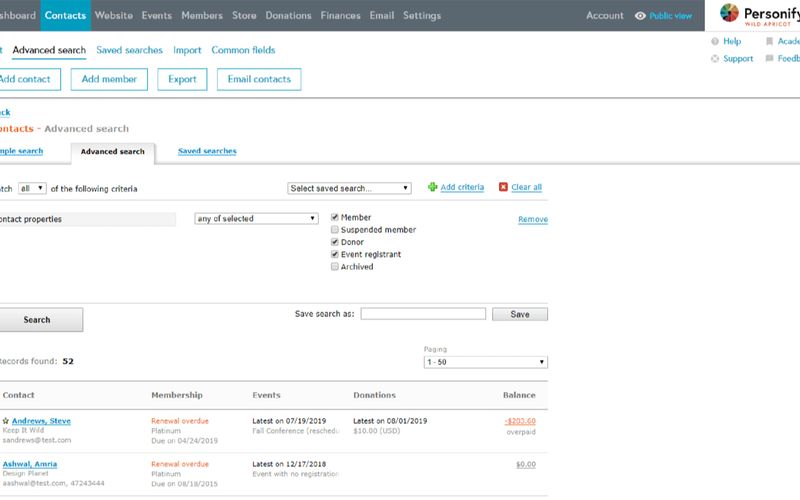Remove the contact properties criterion
This screenshot has width=800, height=500.
pyautogui.click(x=532, y=219)
